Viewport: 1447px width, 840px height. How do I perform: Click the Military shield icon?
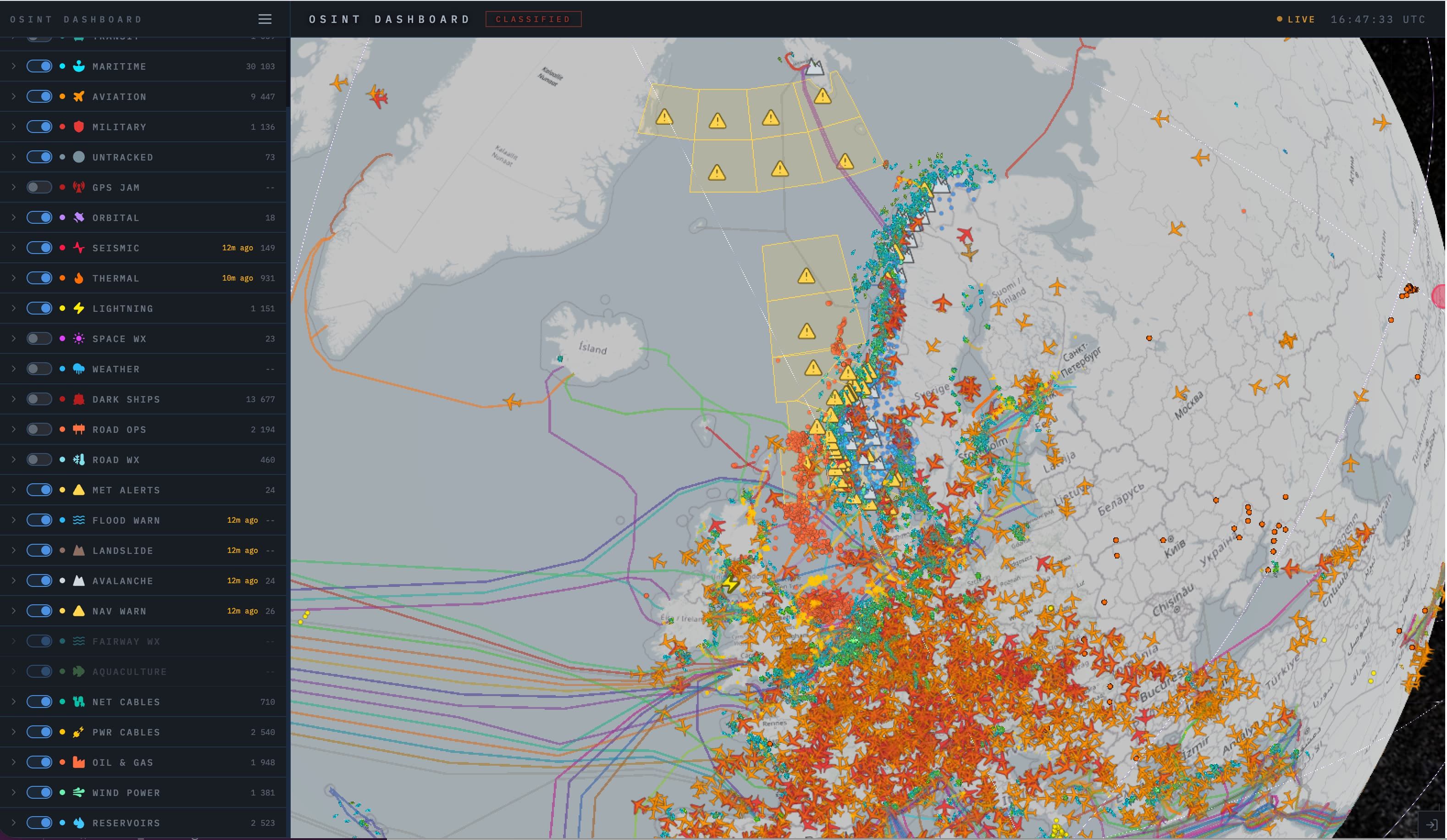(x=79, y=127)
